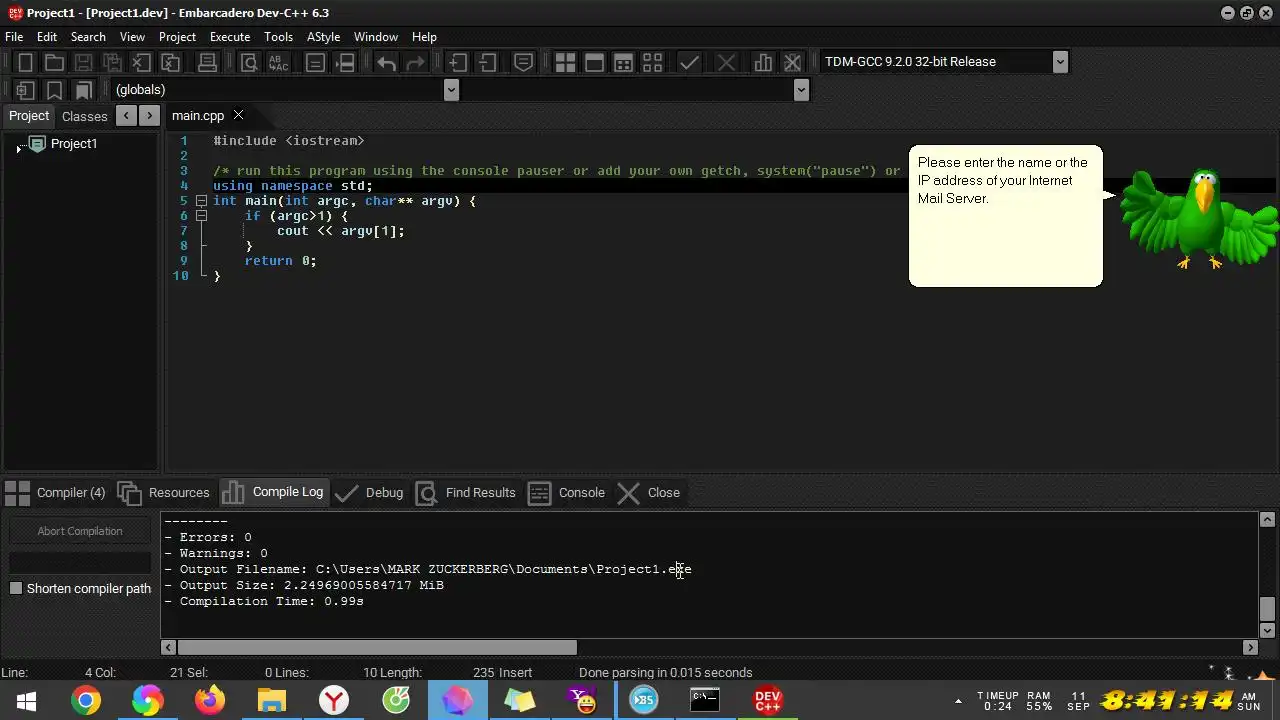
Task: Open the Windows Start menu
Action: [25, 700]
